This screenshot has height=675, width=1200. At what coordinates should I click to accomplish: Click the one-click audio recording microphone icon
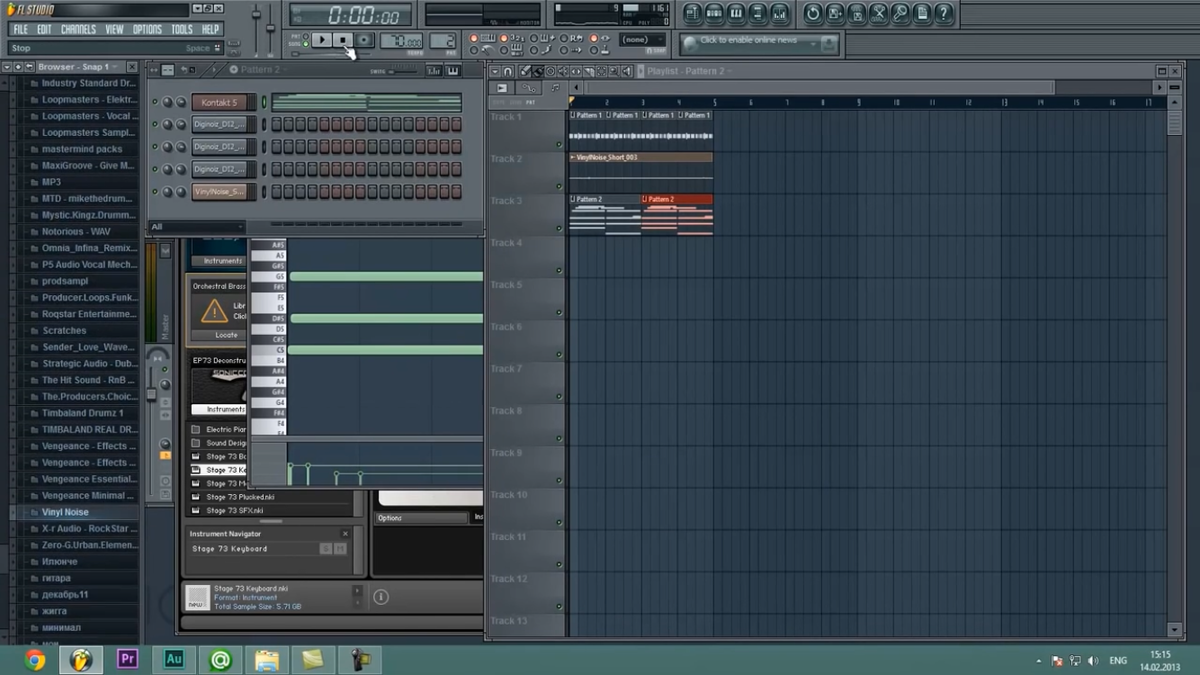[901, 13]
